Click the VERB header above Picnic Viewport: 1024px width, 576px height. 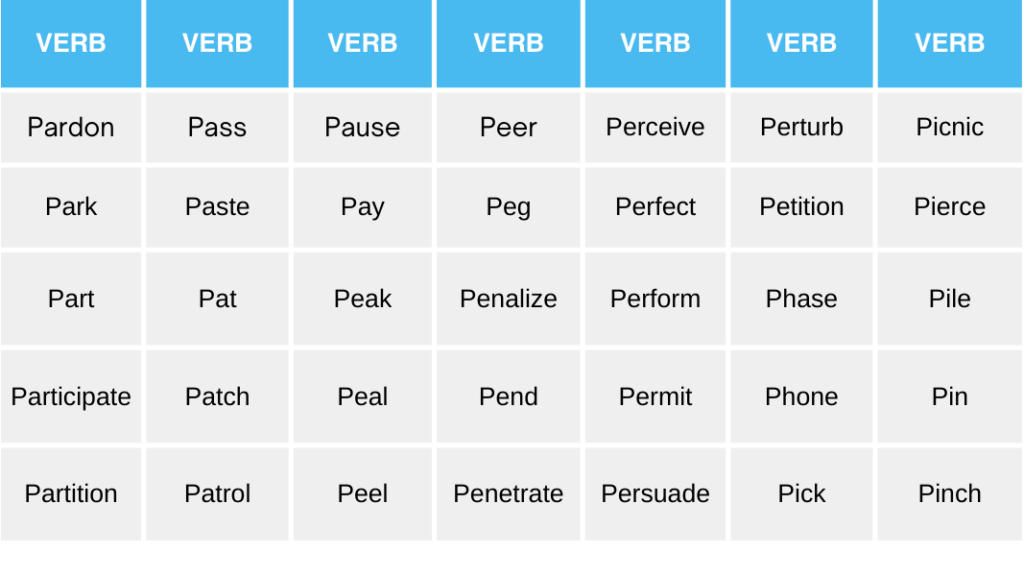point(949,43)
